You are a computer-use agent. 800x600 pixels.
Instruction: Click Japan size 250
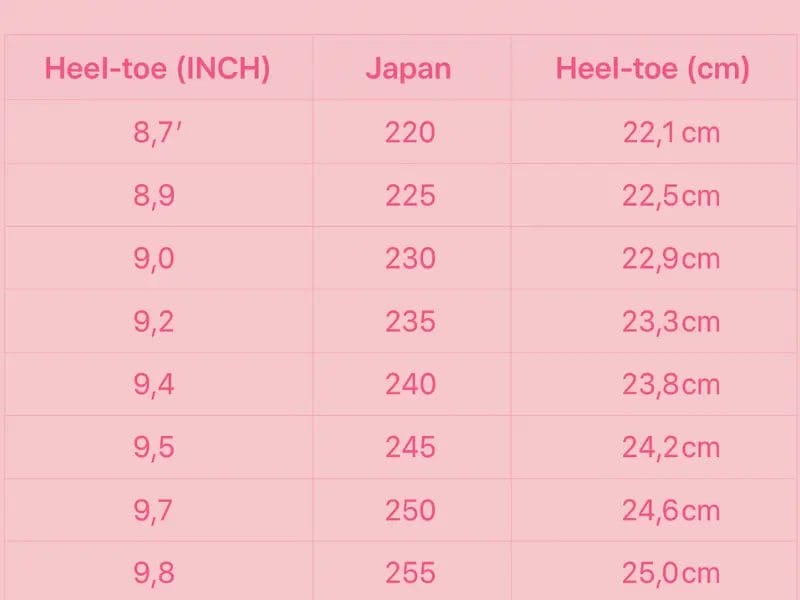[410, 510]
